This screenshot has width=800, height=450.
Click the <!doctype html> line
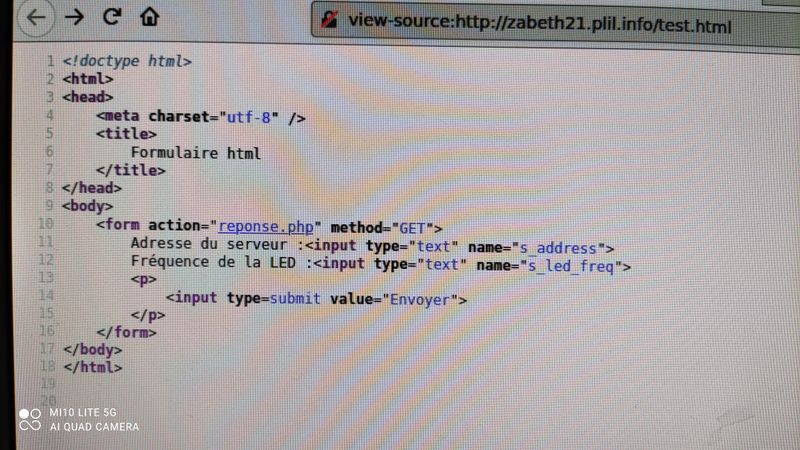click(127, 61)
